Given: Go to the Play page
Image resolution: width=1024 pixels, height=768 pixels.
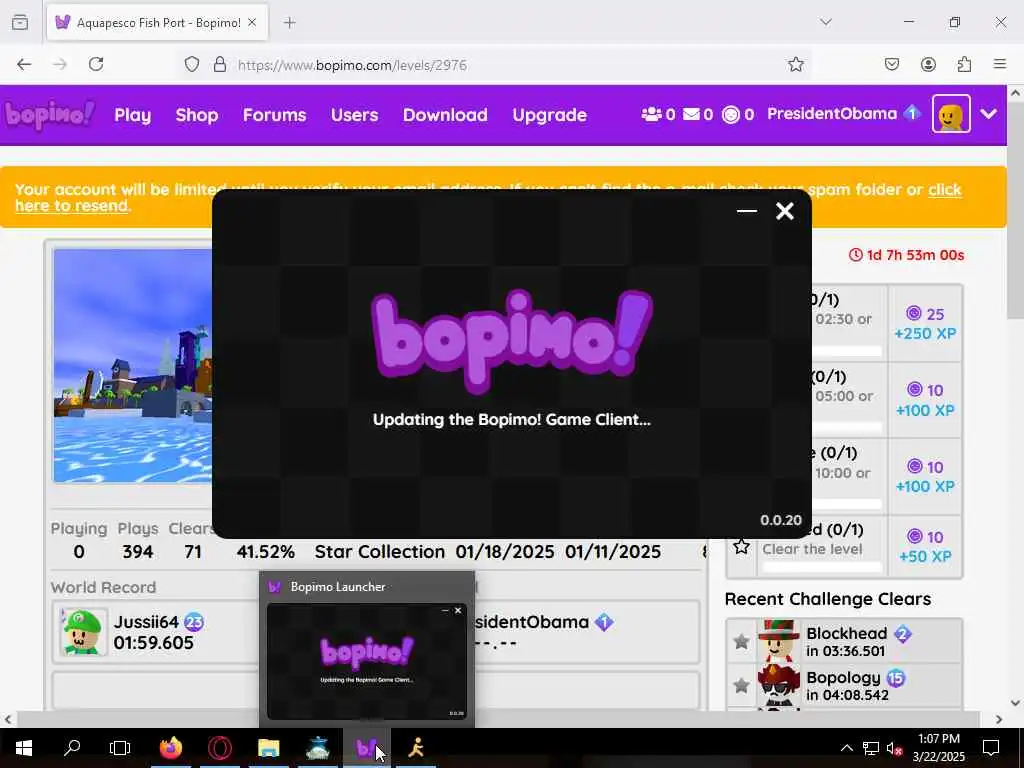Looking at the screenshot, I should click(133, 115).
